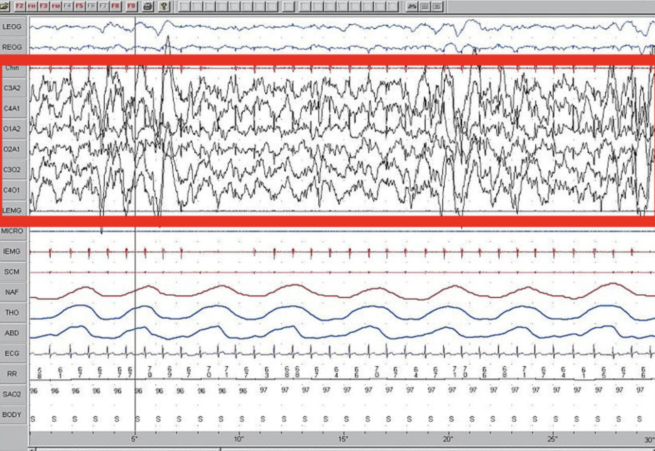Image resolution: width=655 pixels, height=451 pixels.
Task: Click the SAO2 channel label
Action: (13, 394)
